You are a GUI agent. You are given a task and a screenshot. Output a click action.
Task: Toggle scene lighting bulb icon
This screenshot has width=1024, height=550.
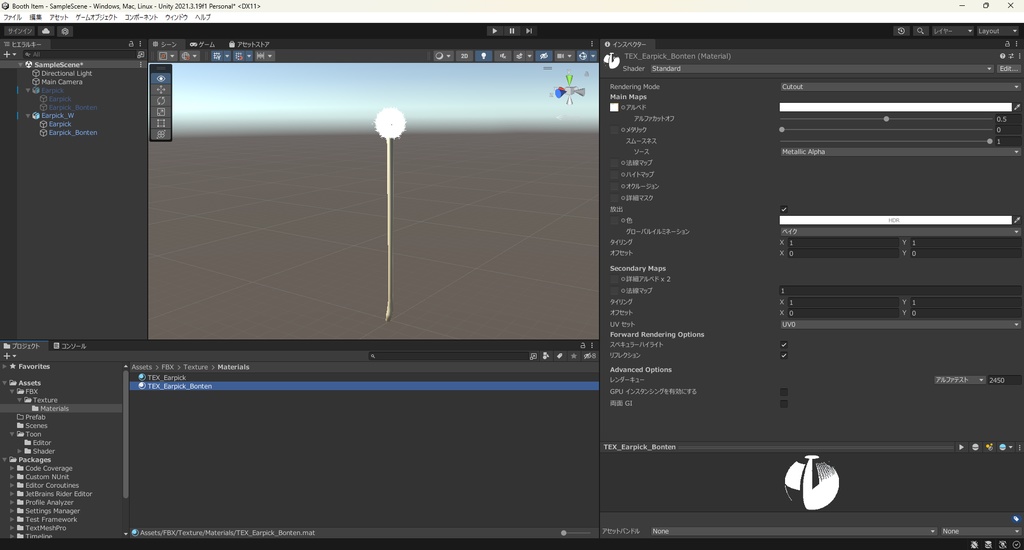pos(483,56)
